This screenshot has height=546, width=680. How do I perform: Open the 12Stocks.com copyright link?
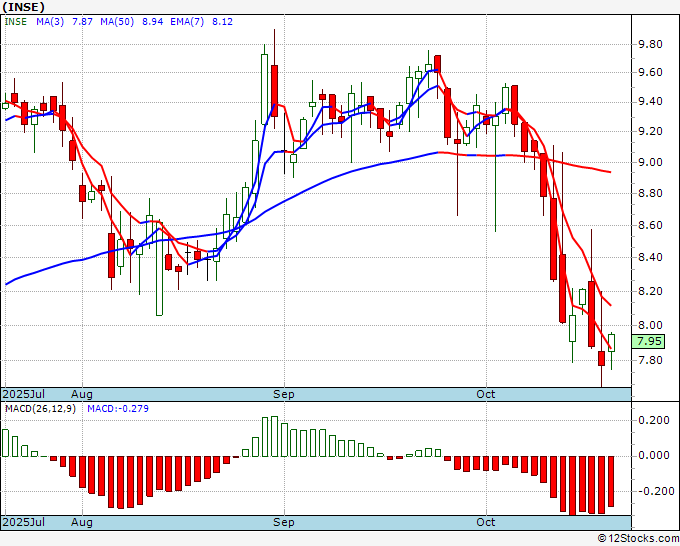tap(638, 539)
